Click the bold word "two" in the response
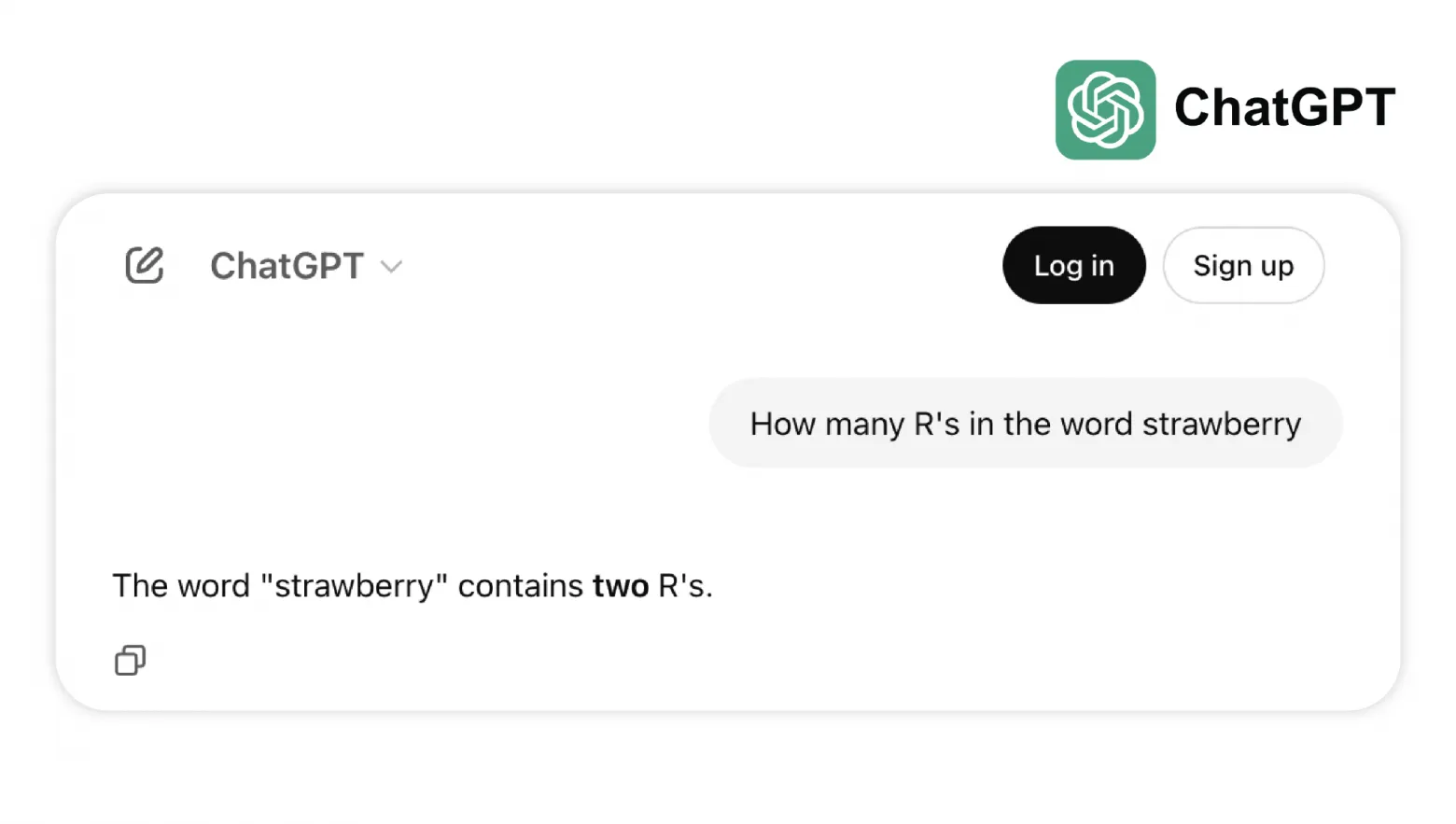This screenshot has width=1456, height=824. pos(621,586)
